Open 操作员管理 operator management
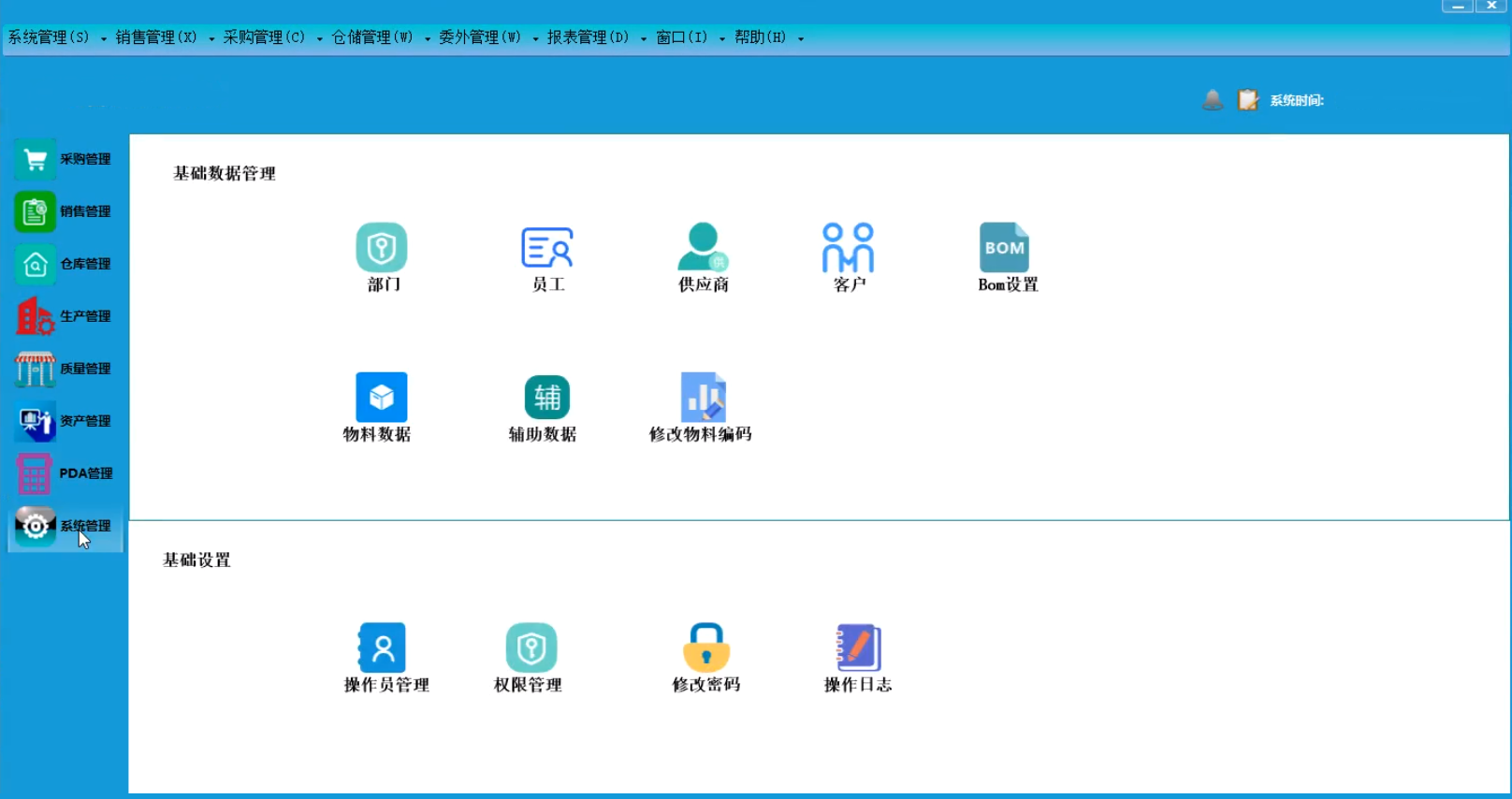The width and height of the screenshot is (1512, 799). coord(383,647)
